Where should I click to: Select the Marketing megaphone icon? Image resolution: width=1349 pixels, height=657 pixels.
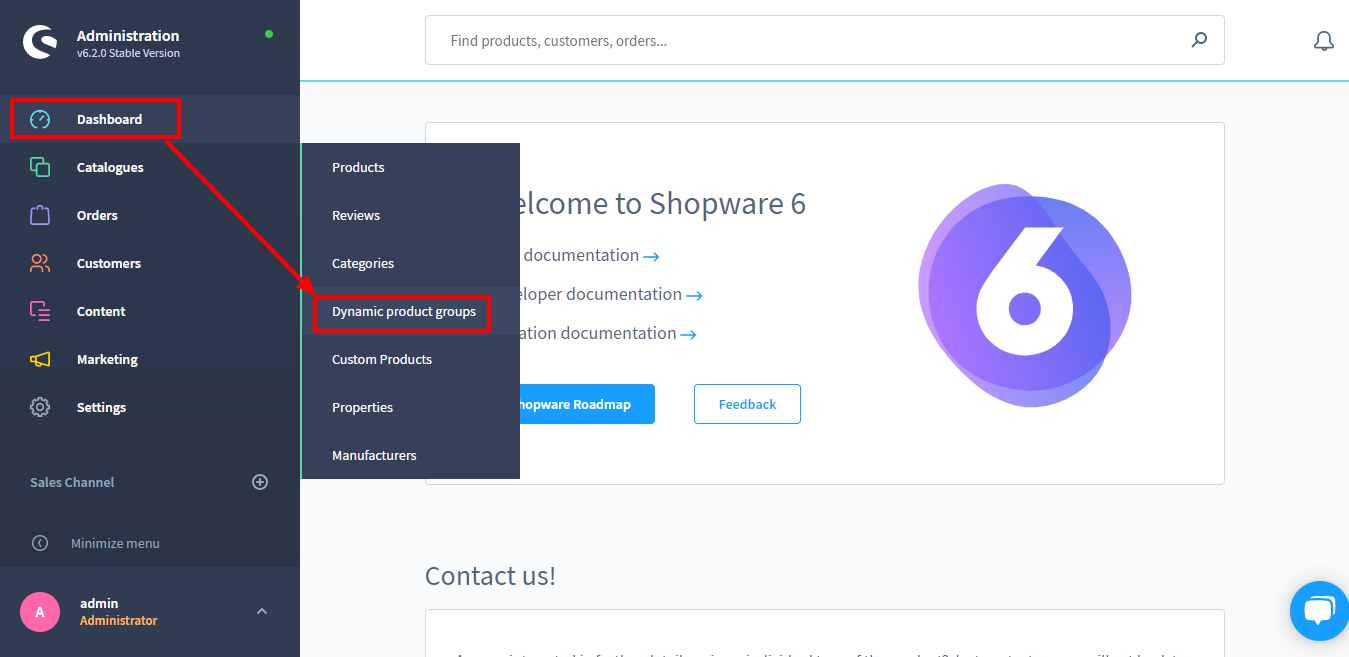pyautogui.click(x=39, y=358)
